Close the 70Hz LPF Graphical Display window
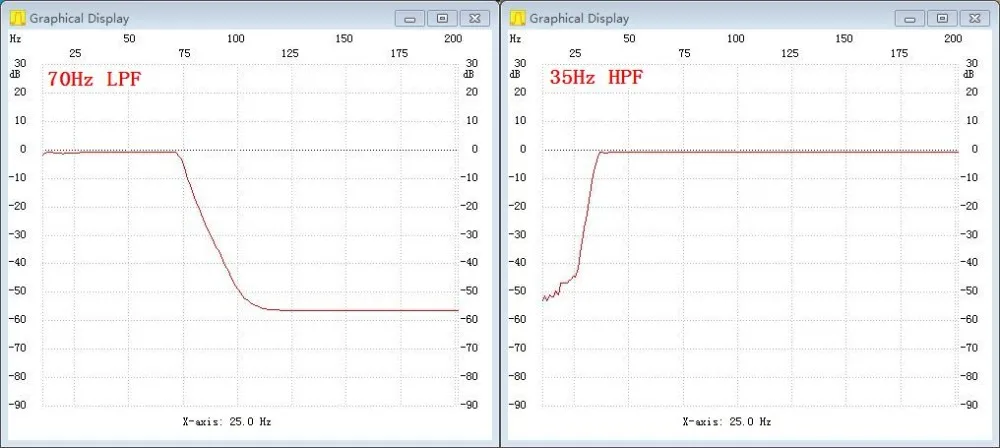Image resolution: width=1000 pixels, height=448 pixels. 475,19
